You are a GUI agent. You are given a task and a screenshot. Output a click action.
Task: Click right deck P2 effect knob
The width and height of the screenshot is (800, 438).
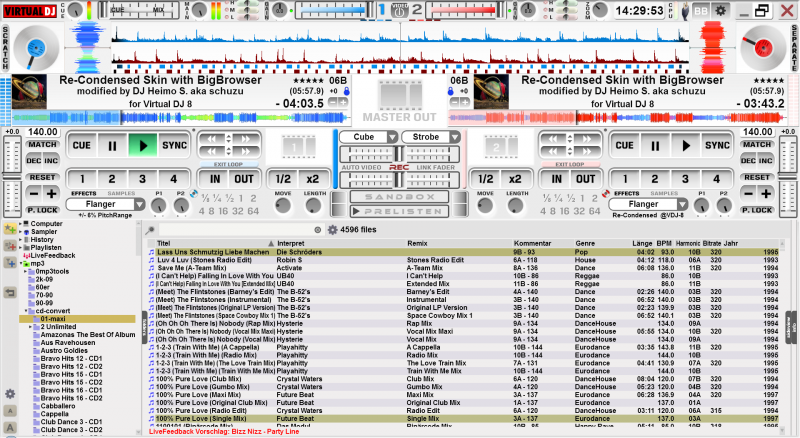[x=724, y=206]
